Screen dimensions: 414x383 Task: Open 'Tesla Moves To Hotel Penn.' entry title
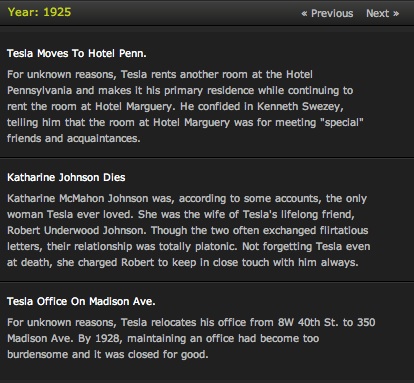click(x=77, y=53)
